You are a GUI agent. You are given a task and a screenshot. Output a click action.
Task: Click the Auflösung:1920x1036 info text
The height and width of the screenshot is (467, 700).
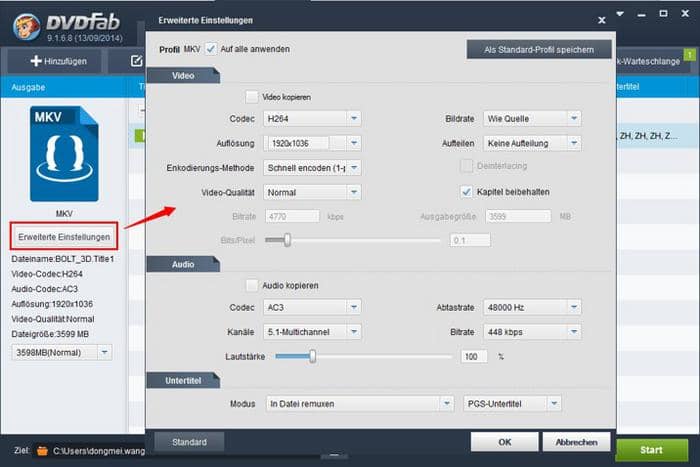tap(52, 304)
